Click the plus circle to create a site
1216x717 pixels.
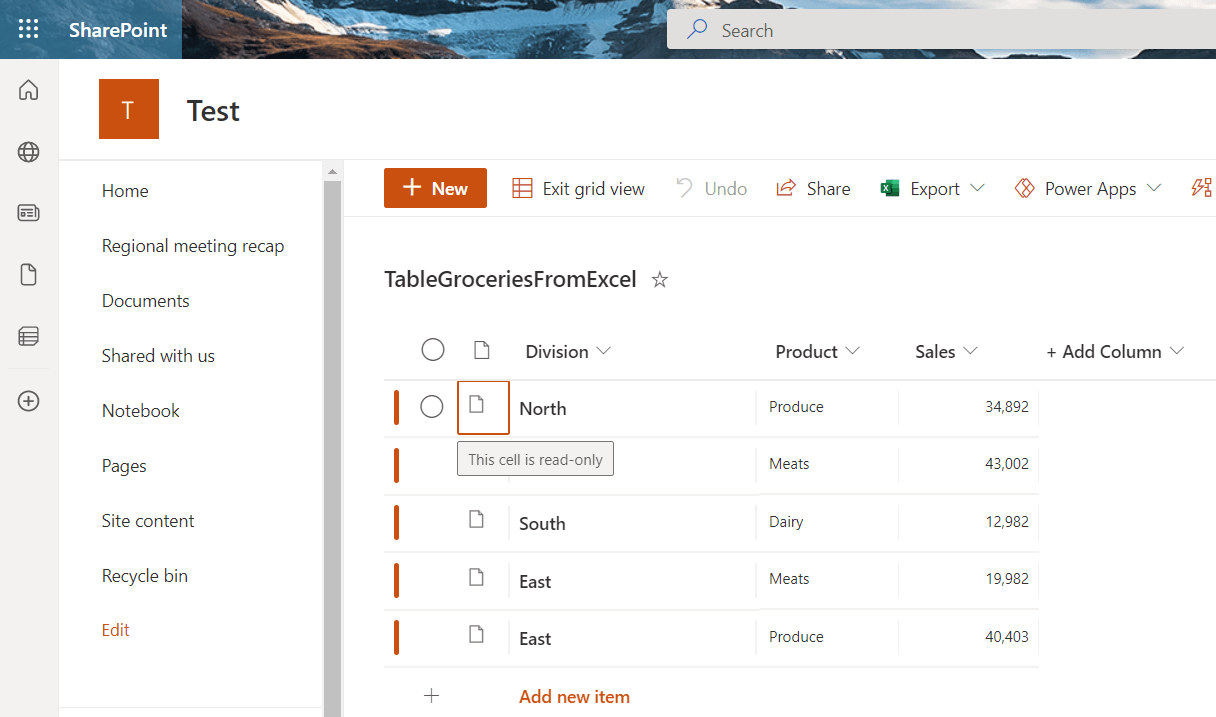pos(28,400)
